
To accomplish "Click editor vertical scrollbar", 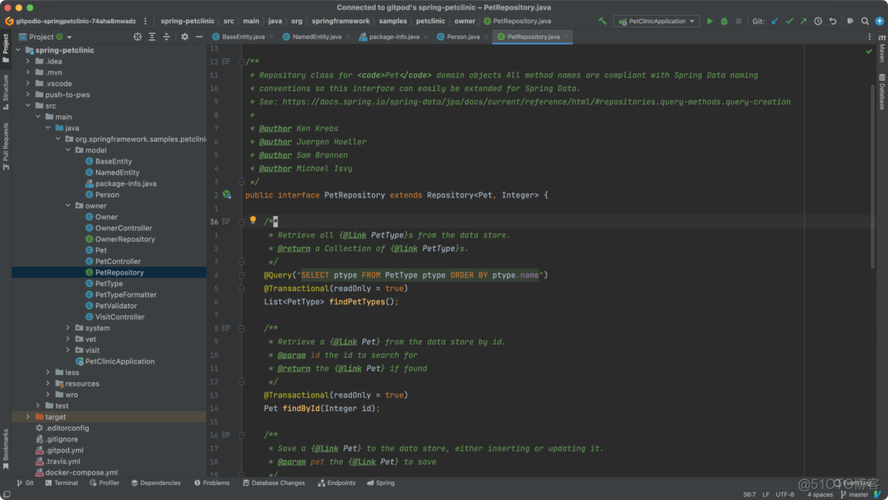I will tap(872, 176).
